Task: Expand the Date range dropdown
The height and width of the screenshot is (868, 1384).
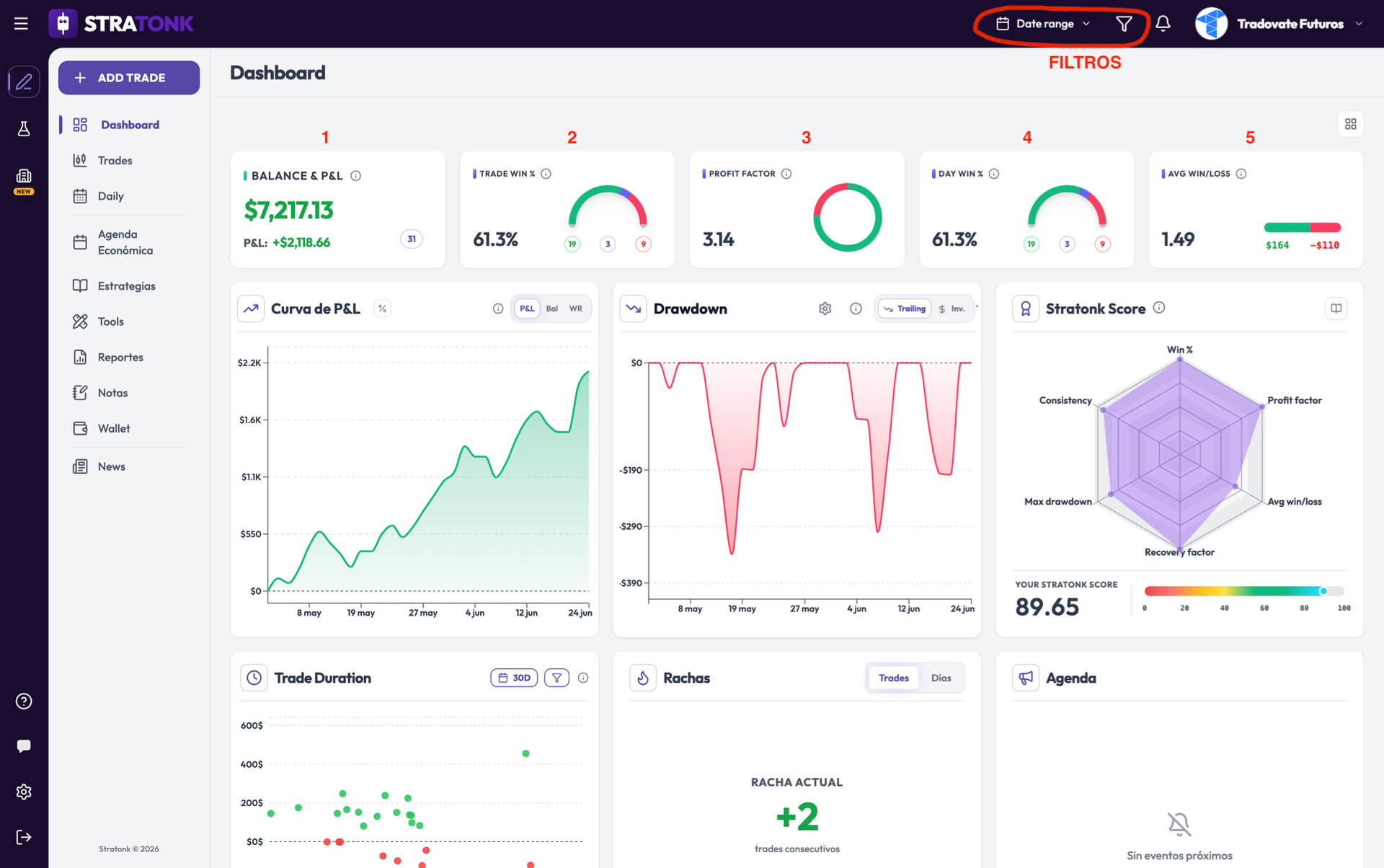Action: click(x=1043, y=24)
